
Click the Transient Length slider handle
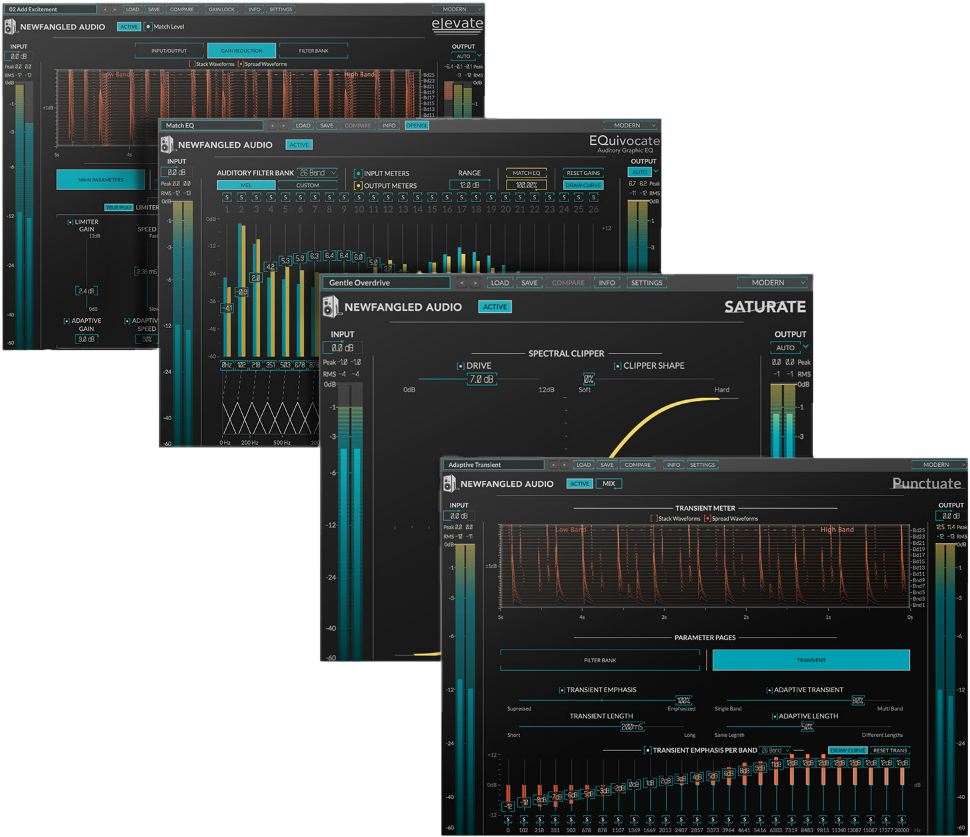pyautogui.click(x=632, y=727)
